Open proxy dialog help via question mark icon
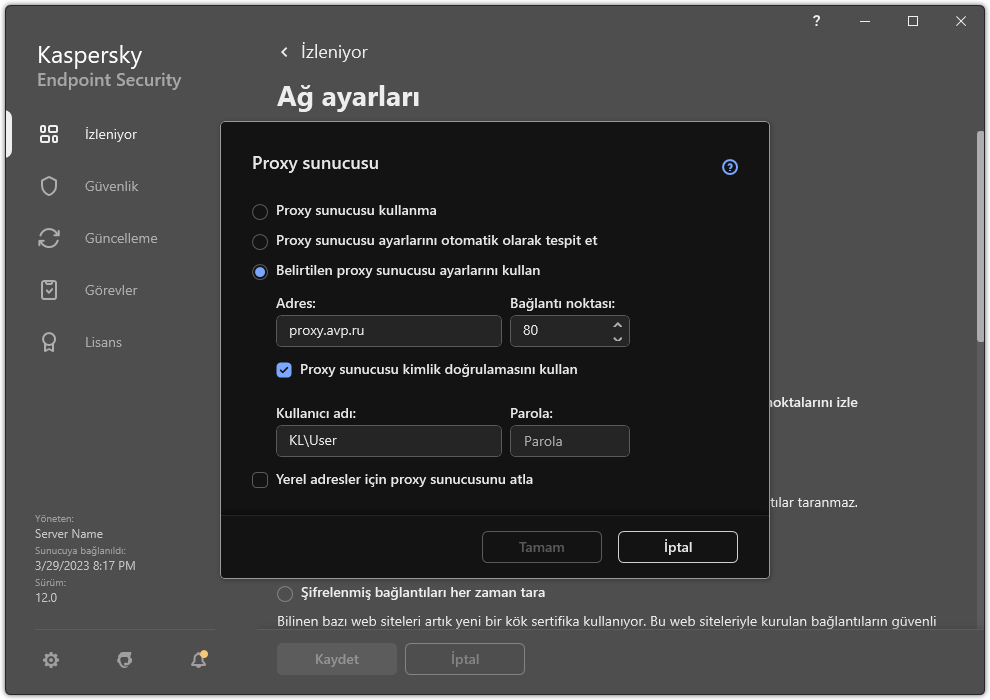This screenshot has height=700, width=990. [x=729, y=167]
